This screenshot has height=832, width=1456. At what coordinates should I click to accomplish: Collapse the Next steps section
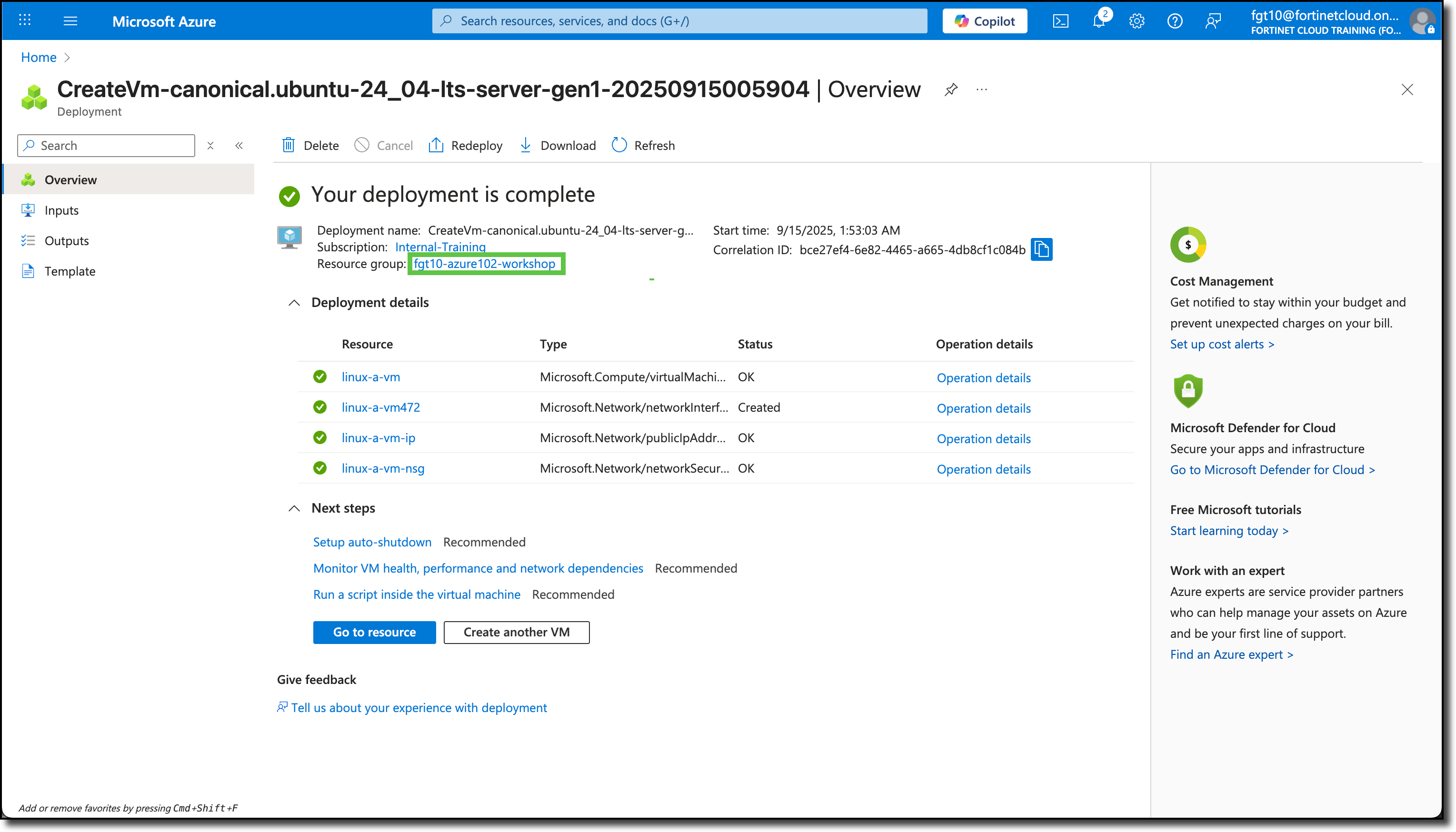pos(294,508)
